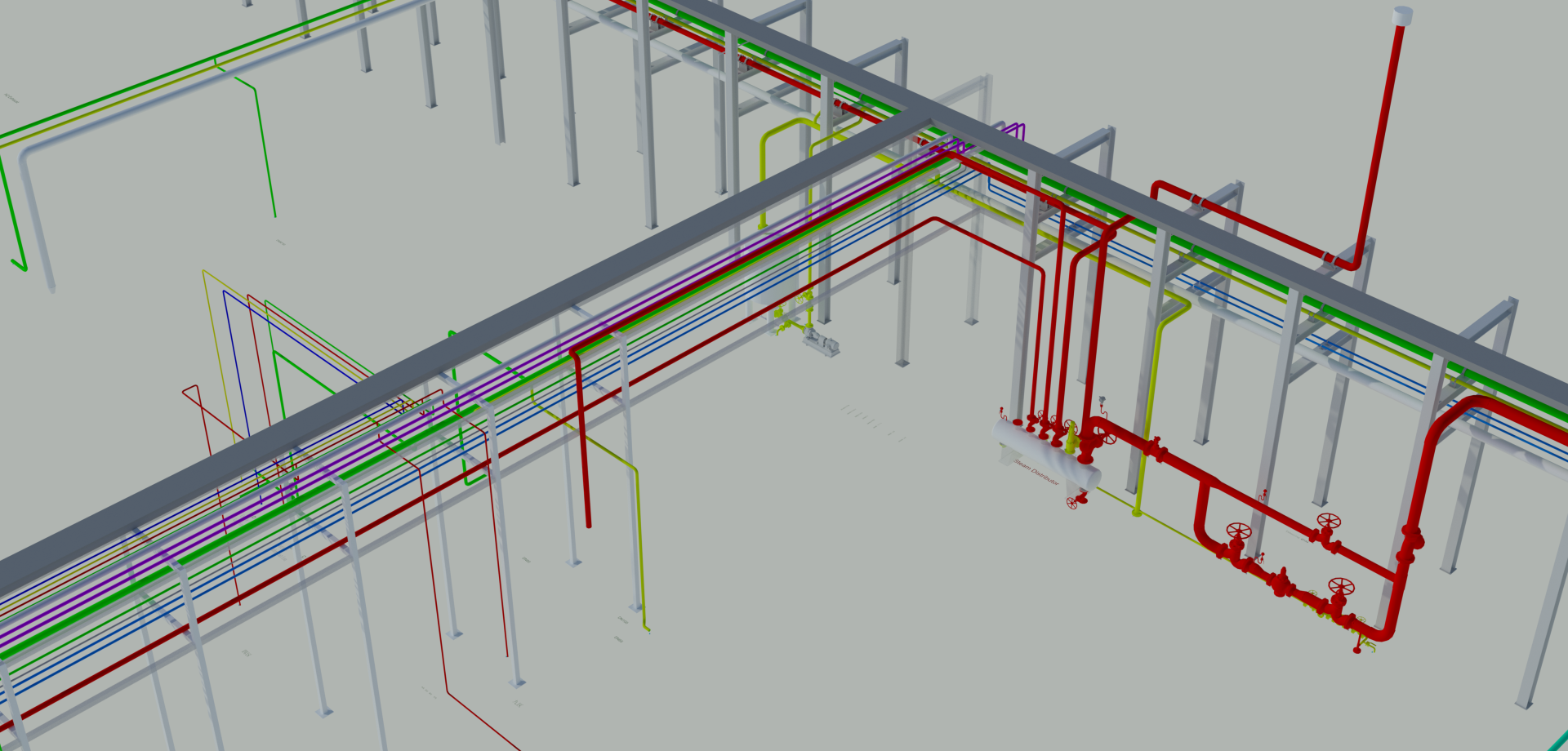This screenshot has width=1568, height=751.
Task: Click the green arrow-shaped pipe end far left
Action: (18, 264)
